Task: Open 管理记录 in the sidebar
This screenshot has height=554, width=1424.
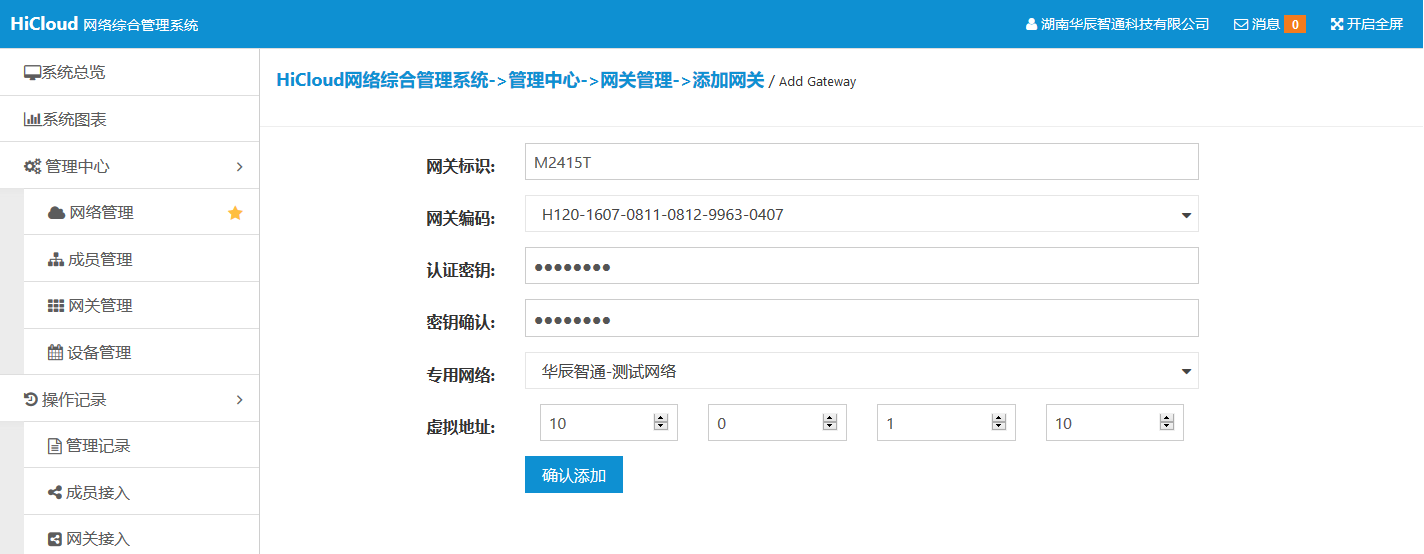Action: tap(98, 446)
